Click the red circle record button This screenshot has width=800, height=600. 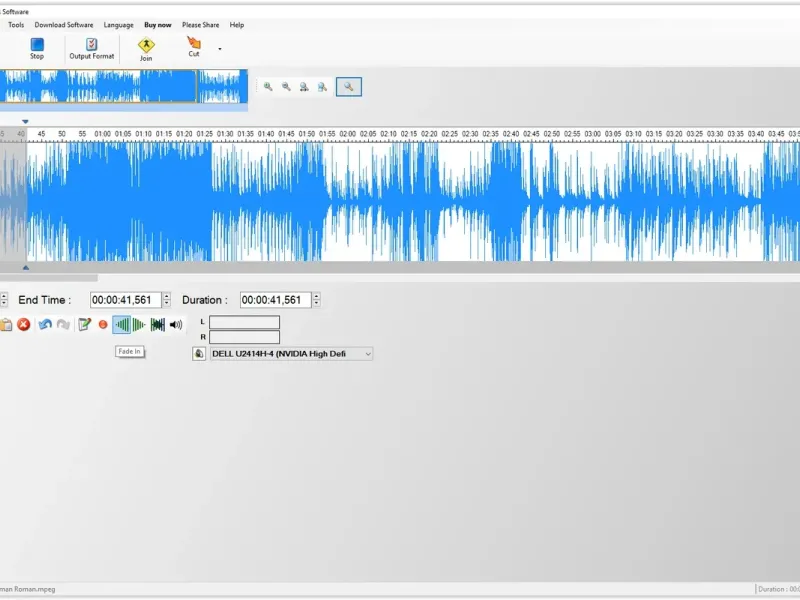tap(103, 324)
